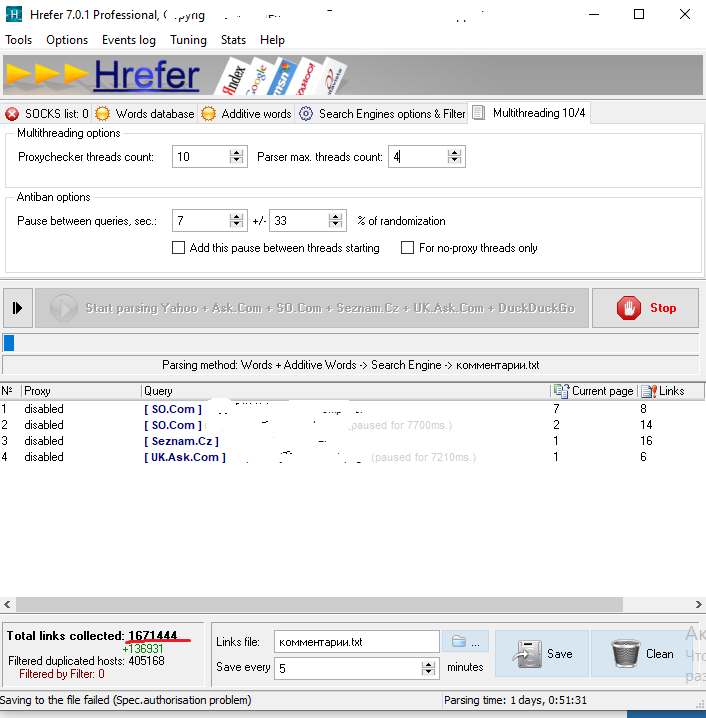Screen dimensions: 706x718
Task: Focus the Save every minutes field
Action: click(x=348, y=668)
